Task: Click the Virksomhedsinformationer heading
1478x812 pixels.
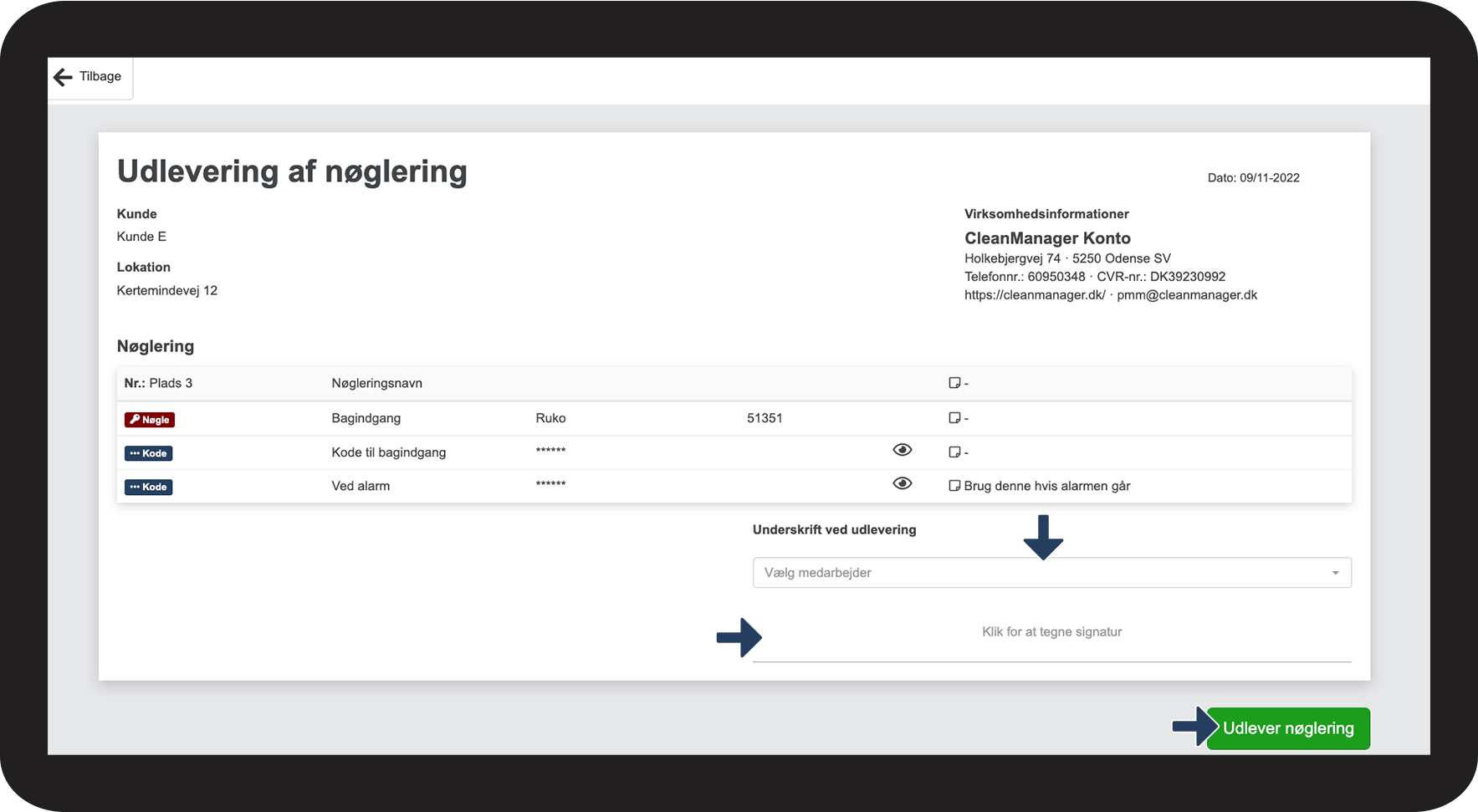Action: [1046, 214]
